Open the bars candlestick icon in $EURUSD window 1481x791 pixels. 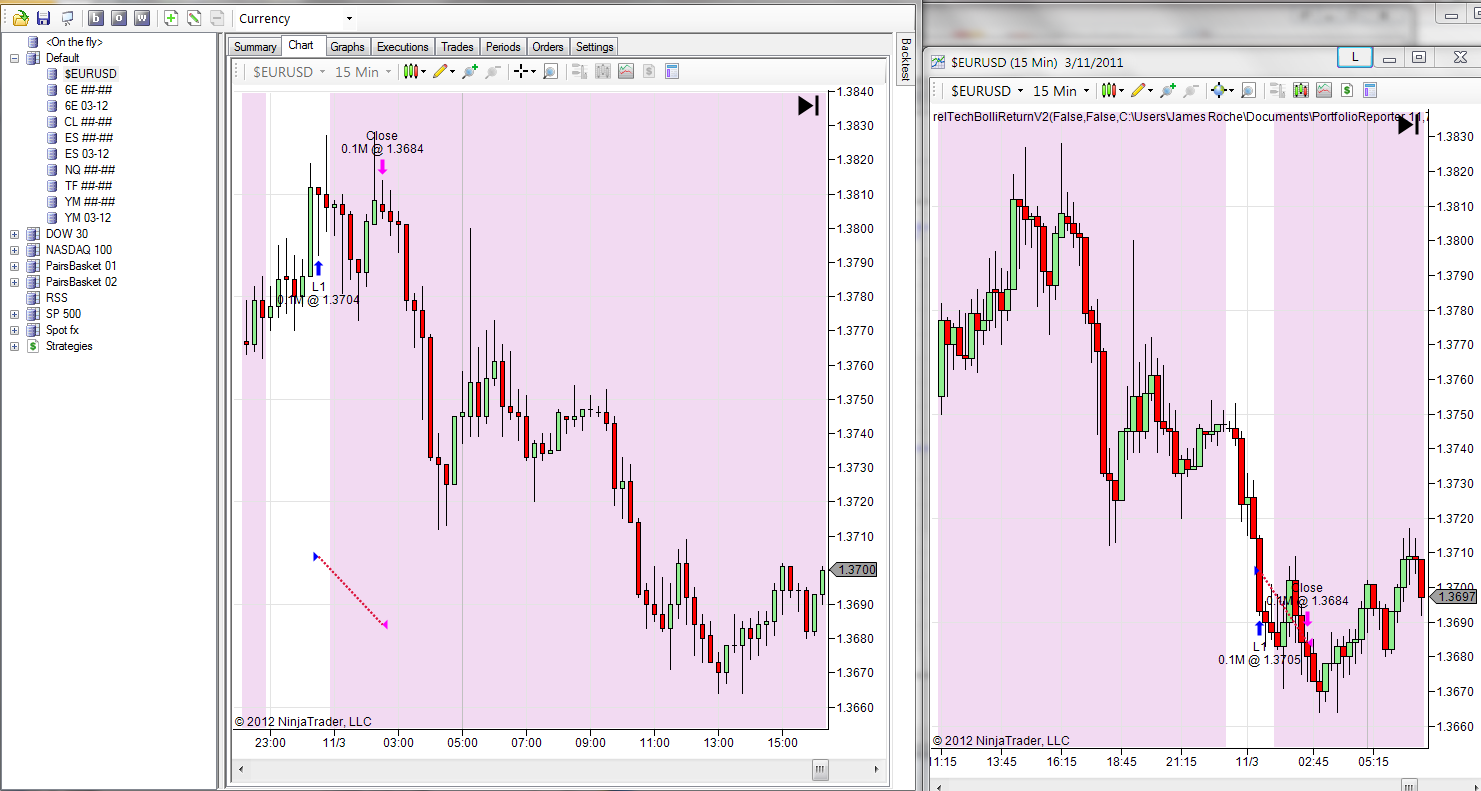tap(1300, 91)
